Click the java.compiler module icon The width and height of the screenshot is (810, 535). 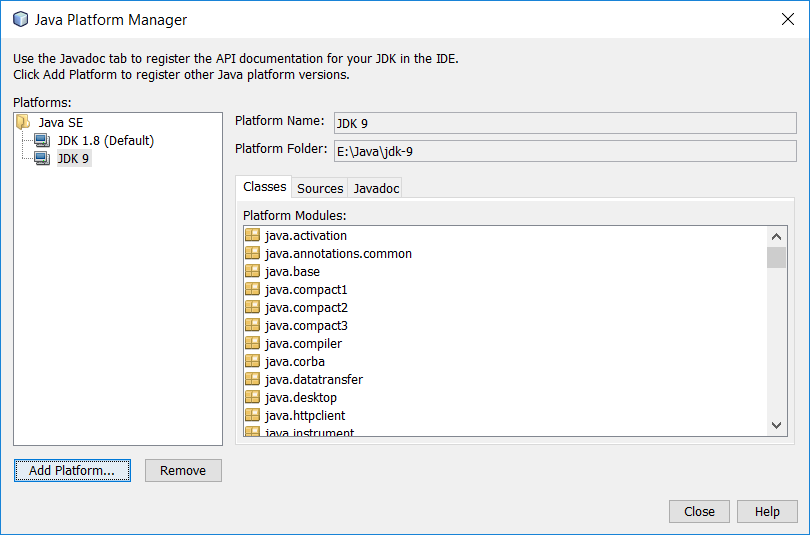pyautogui.click(x=252, y=344)
